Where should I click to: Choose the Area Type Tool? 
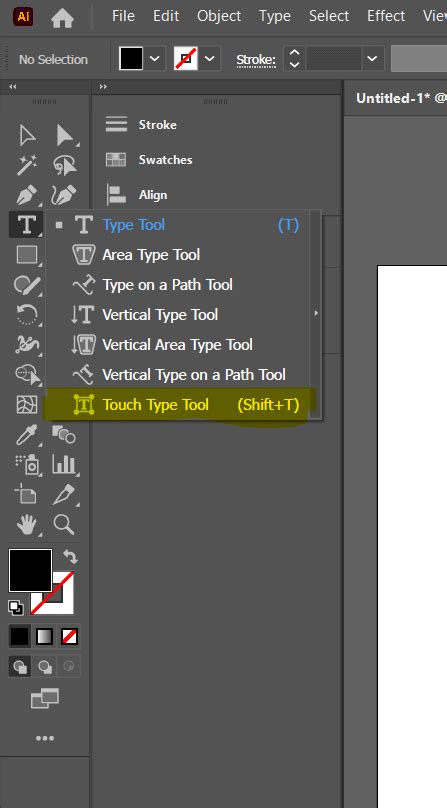[x=184, y=255]
